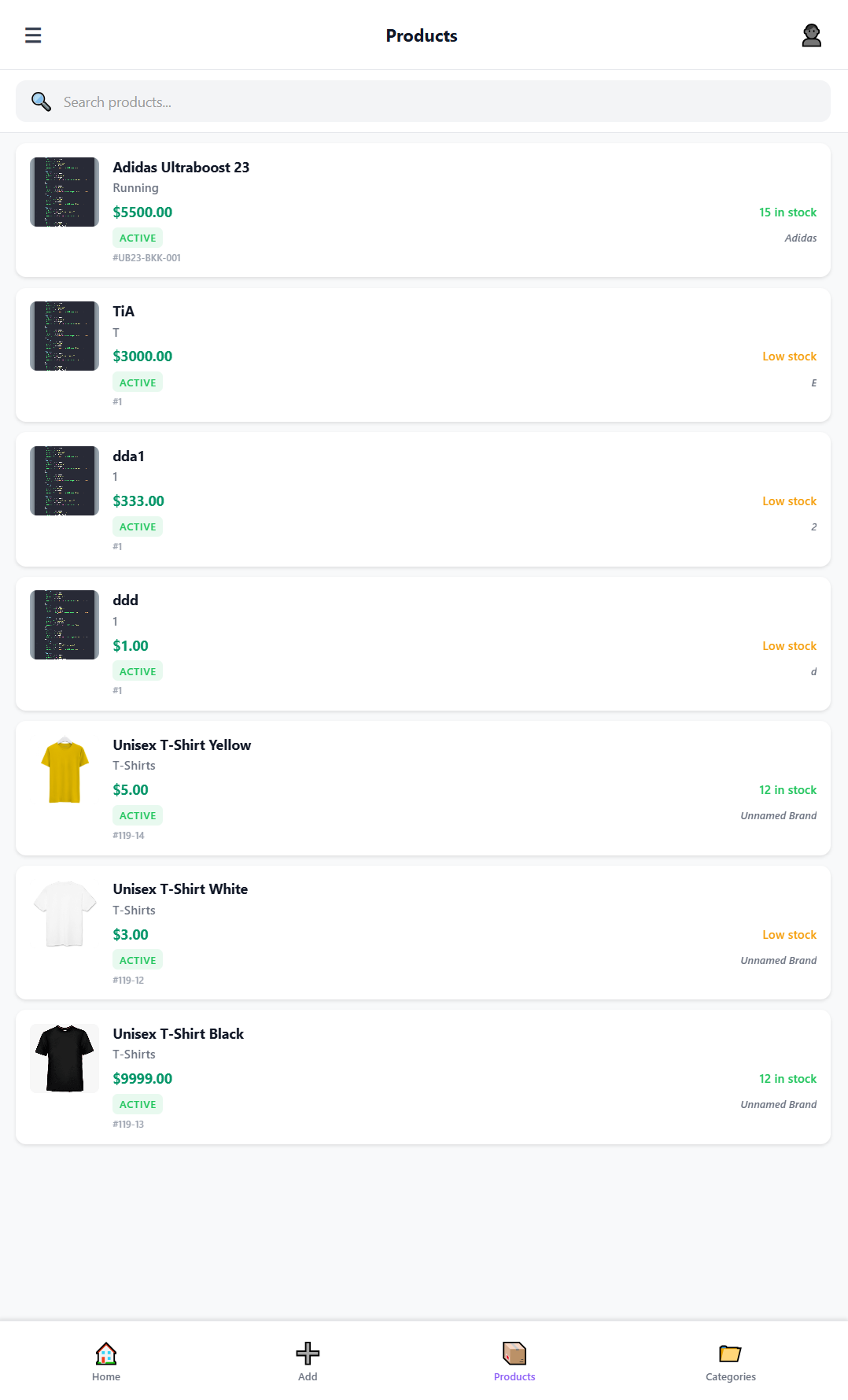Go to Home tab
The image size is (848, 1400).
pyautogui.click(x=106, y=1361)
